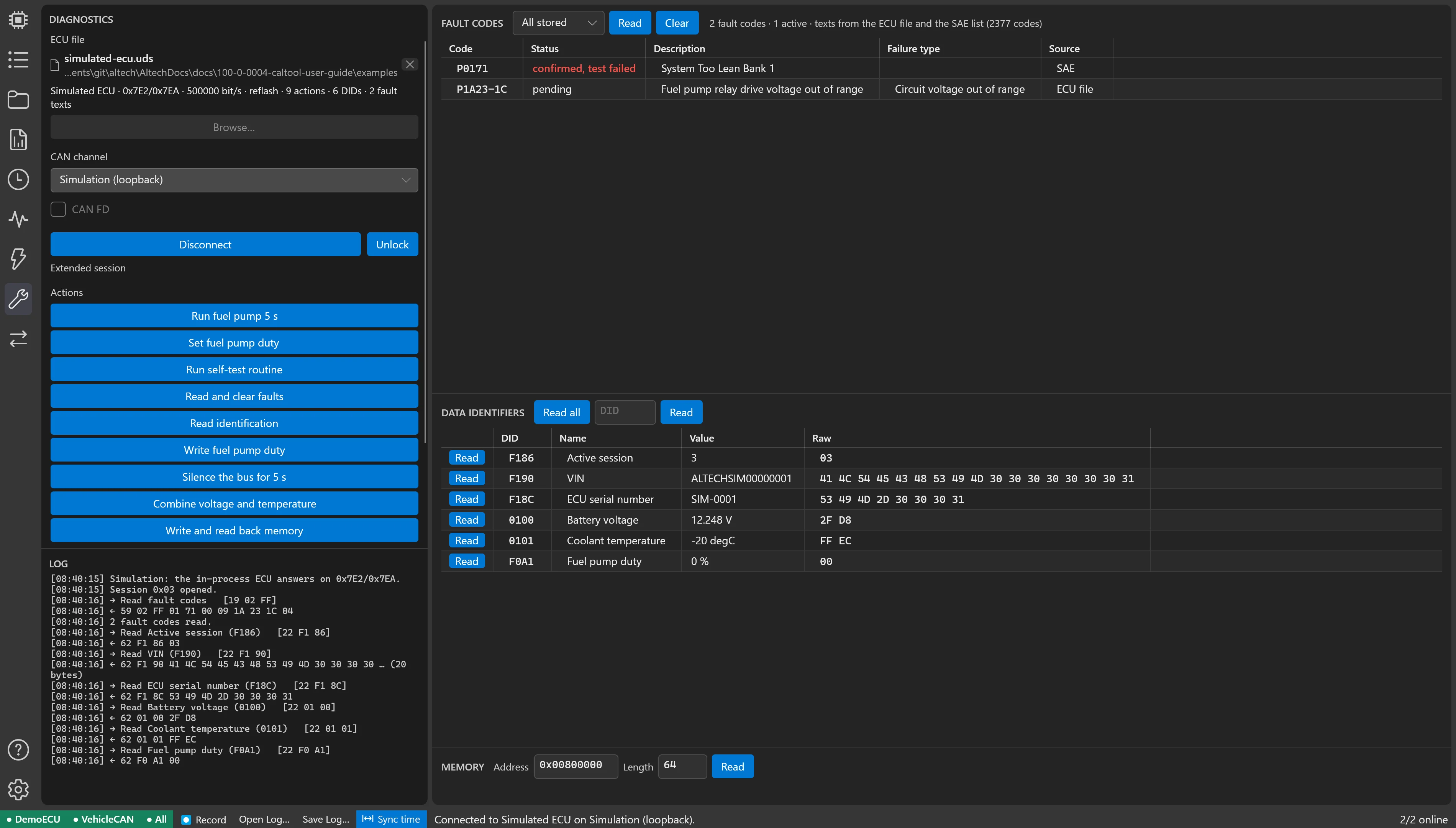Screen dimensions: 1456x828
Task: Open the ECU chip sidebar icon
Action: [x=18, y=20]
